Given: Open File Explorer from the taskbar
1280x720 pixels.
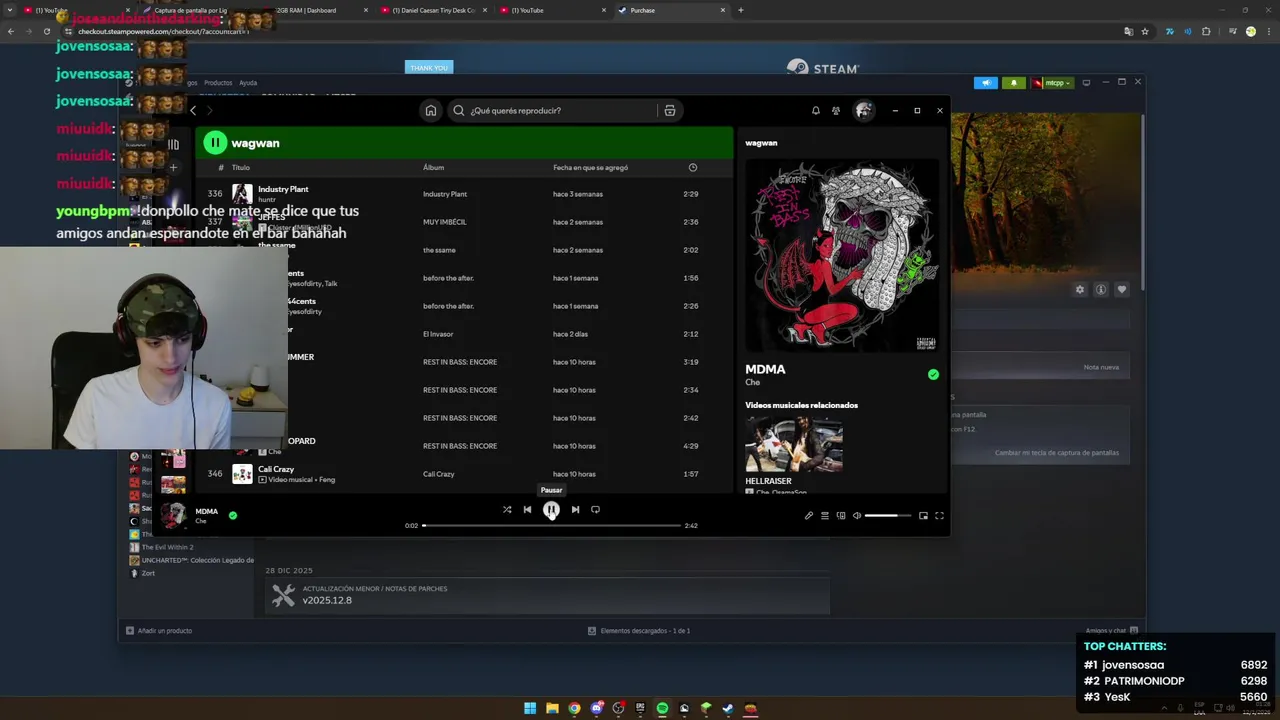Looking at the screenshot, I should coord(552,709).
